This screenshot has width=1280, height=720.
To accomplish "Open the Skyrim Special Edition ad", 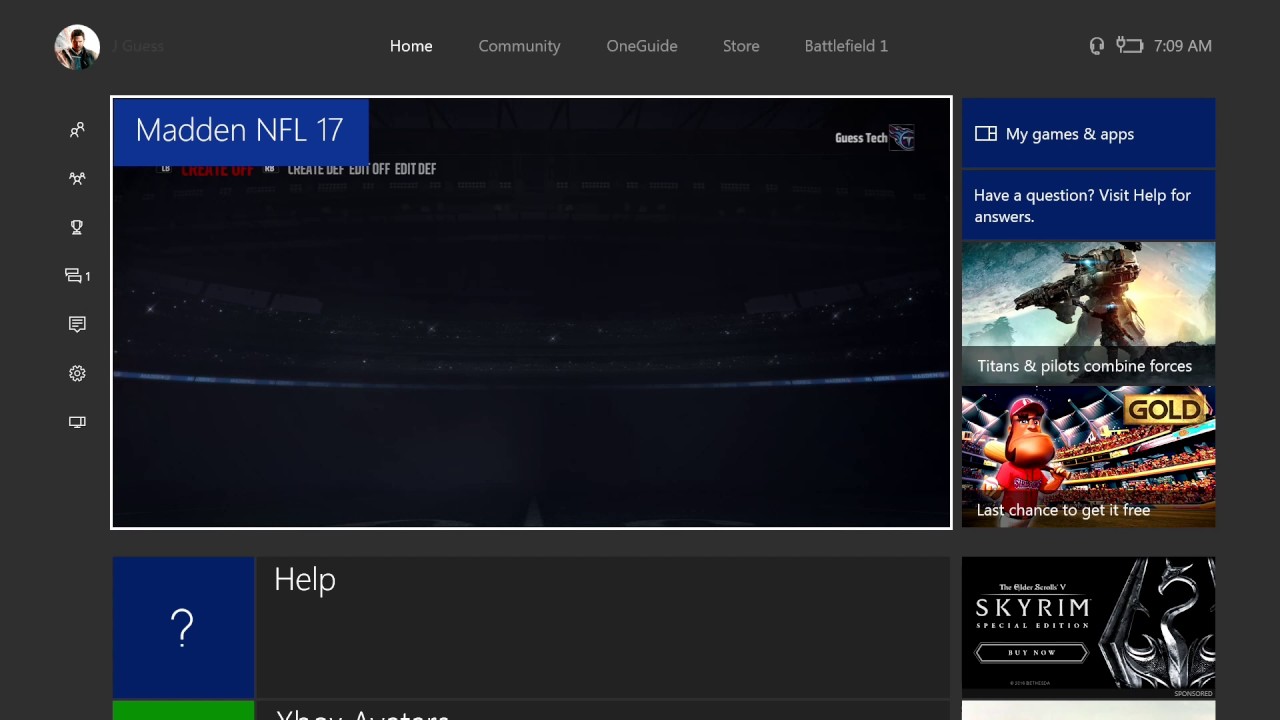I will 1088,627.
